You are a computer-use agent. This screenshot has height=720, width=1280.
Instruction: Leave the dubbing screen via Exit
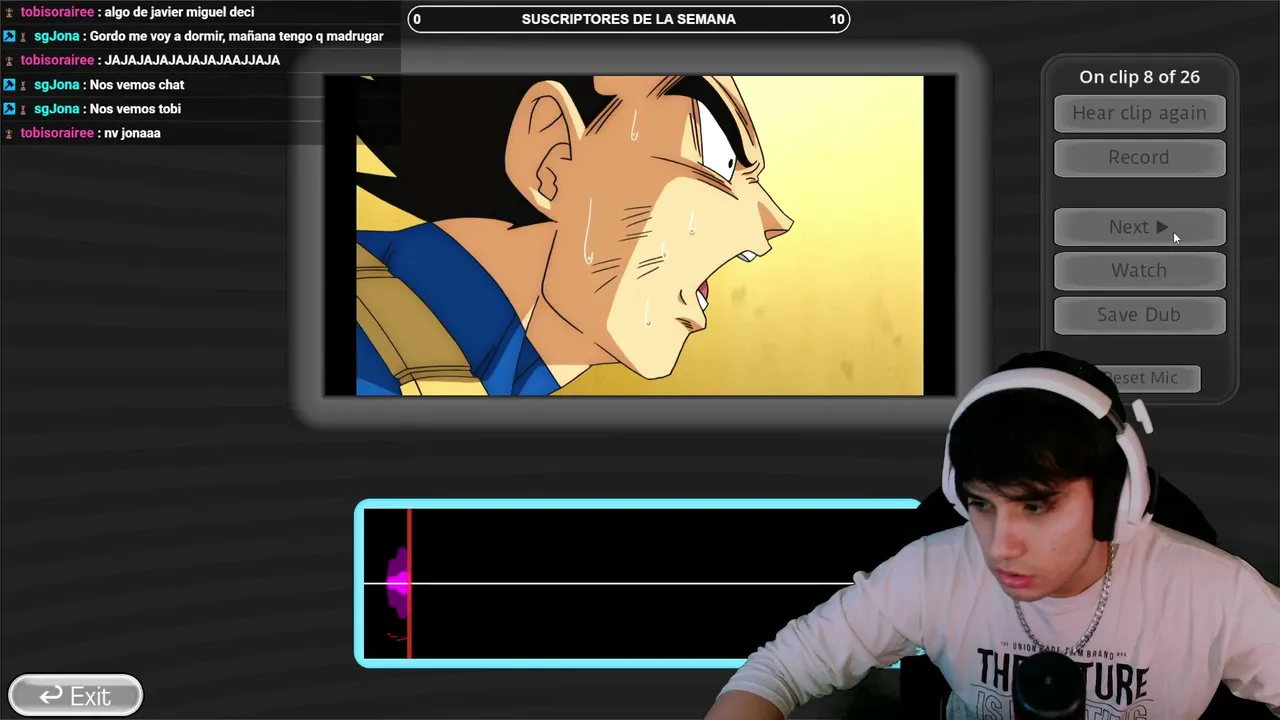pyautogui.click(x=75, y=696)
